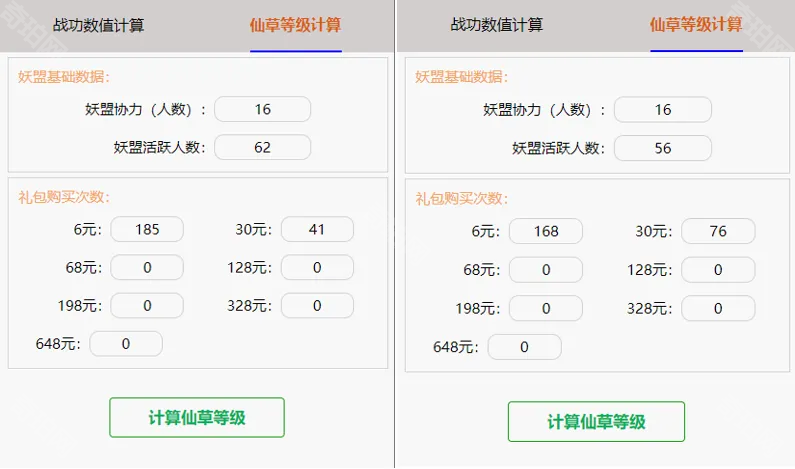Select 仙草等级计算 tab in right panel
The height and width of the screenshot is (469, 795).
pos(696,24)
